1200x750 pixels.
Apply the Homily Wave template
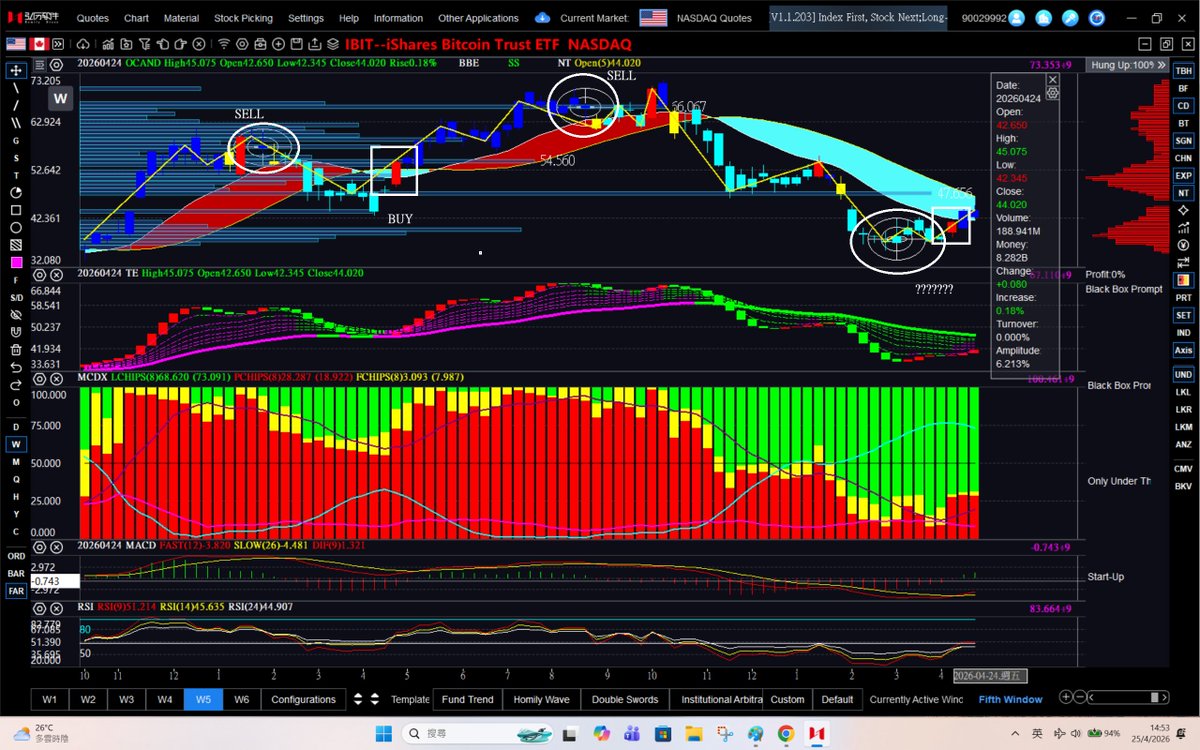tap(541, 699)
